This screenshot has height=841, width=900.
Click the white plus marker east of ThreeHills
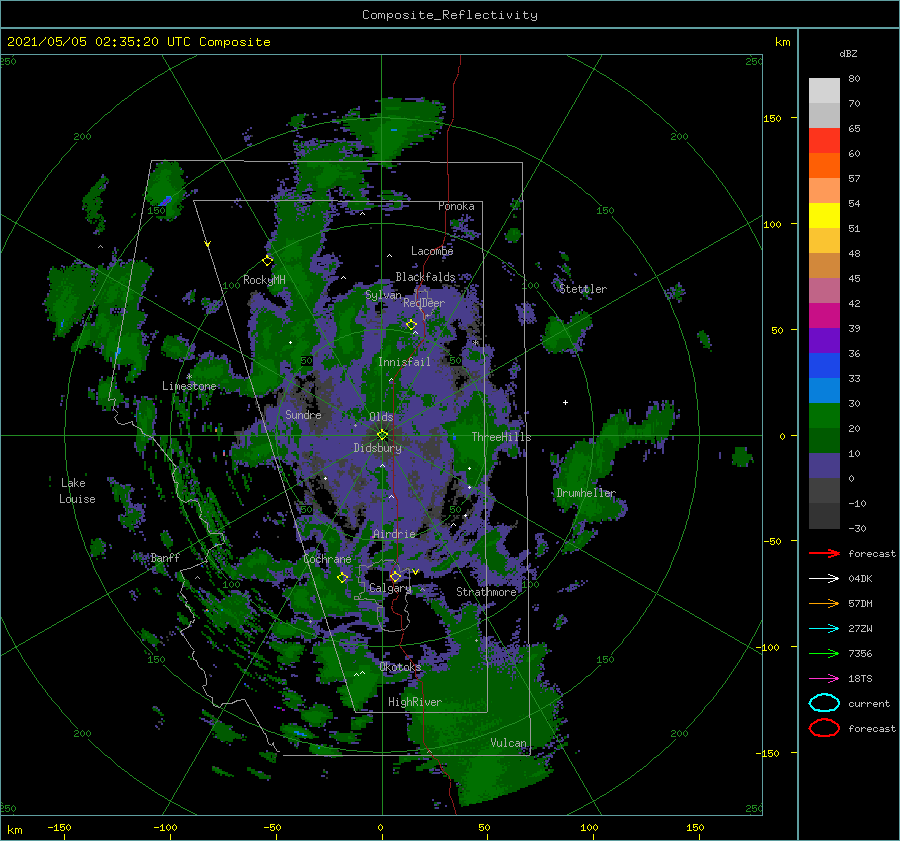tap(565, 402)
